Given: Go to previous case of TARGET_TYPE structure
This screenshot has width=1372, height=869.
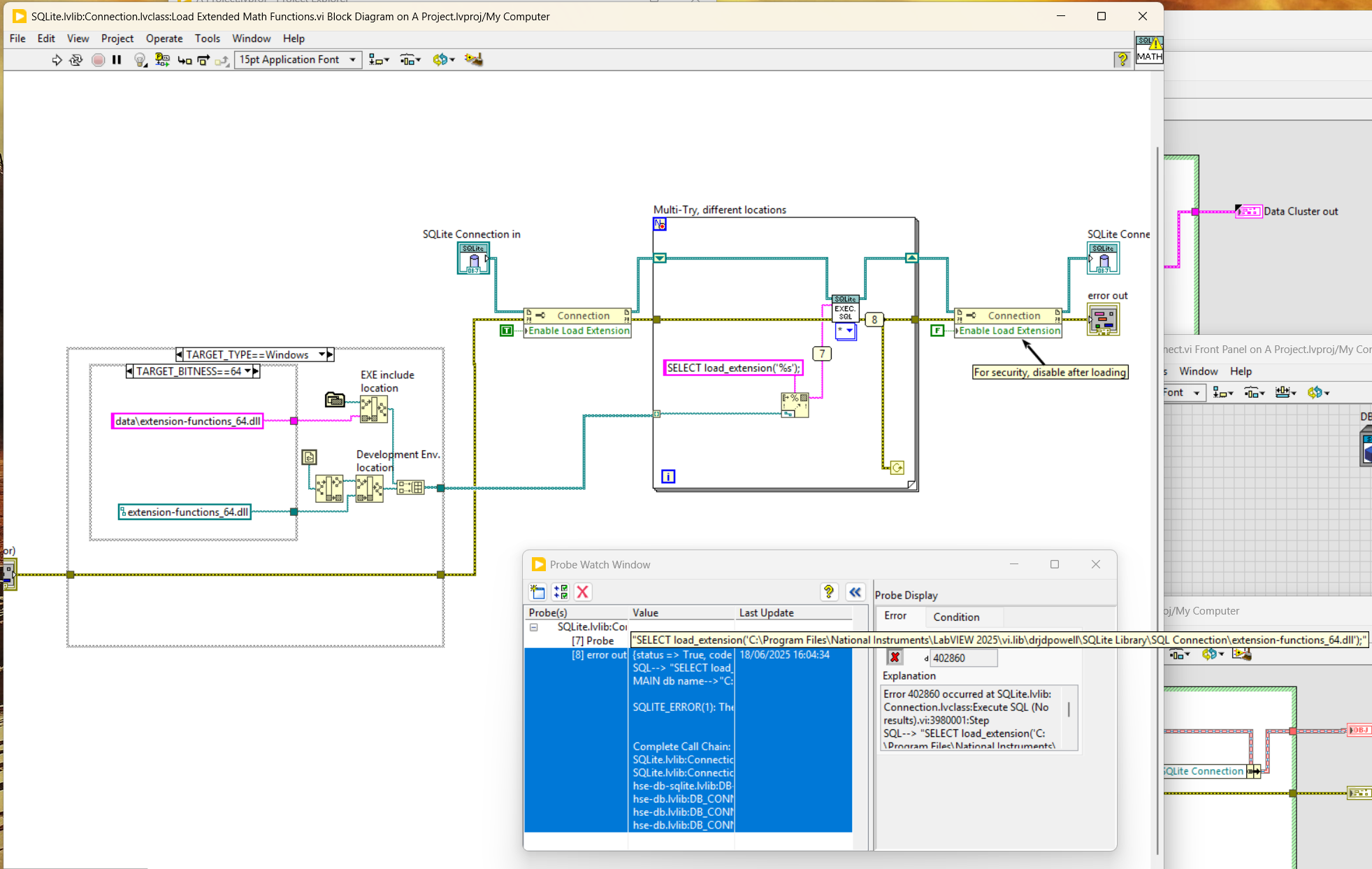Looking at the screenshot, I should point(180,354).
